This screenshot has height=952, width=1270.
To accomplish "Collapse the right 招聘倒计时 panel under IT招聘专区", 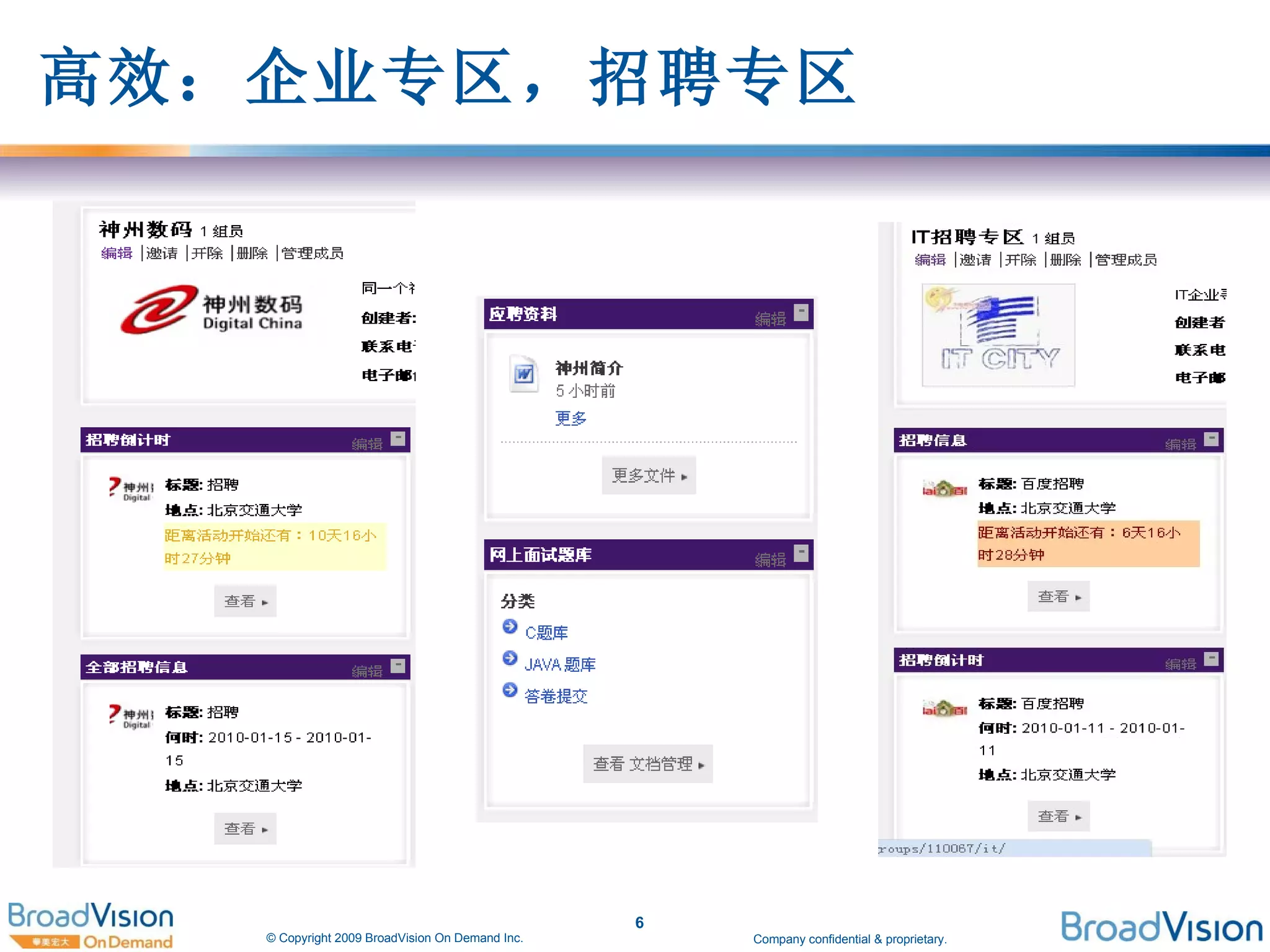I will pyautogui.click(x=1211, y=659).
